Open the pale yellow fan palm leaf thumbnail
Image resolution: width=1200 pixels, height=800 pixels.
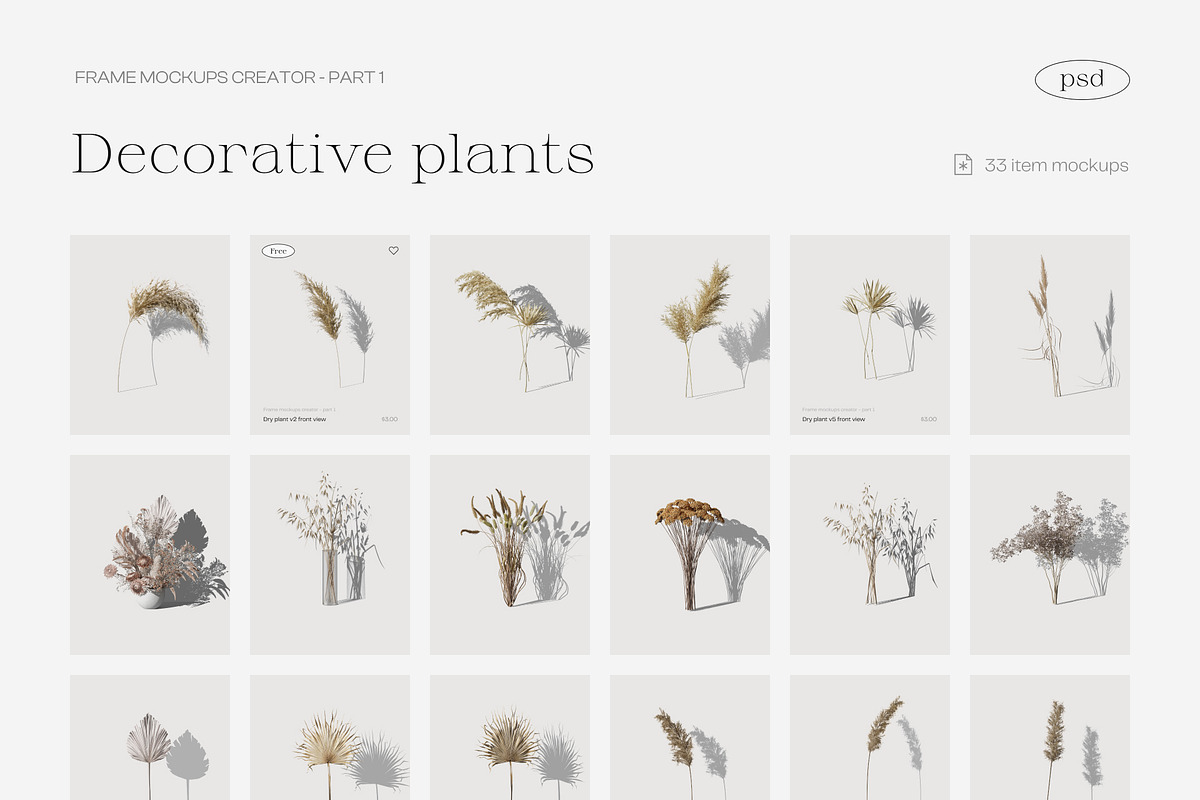pos(330,738)
